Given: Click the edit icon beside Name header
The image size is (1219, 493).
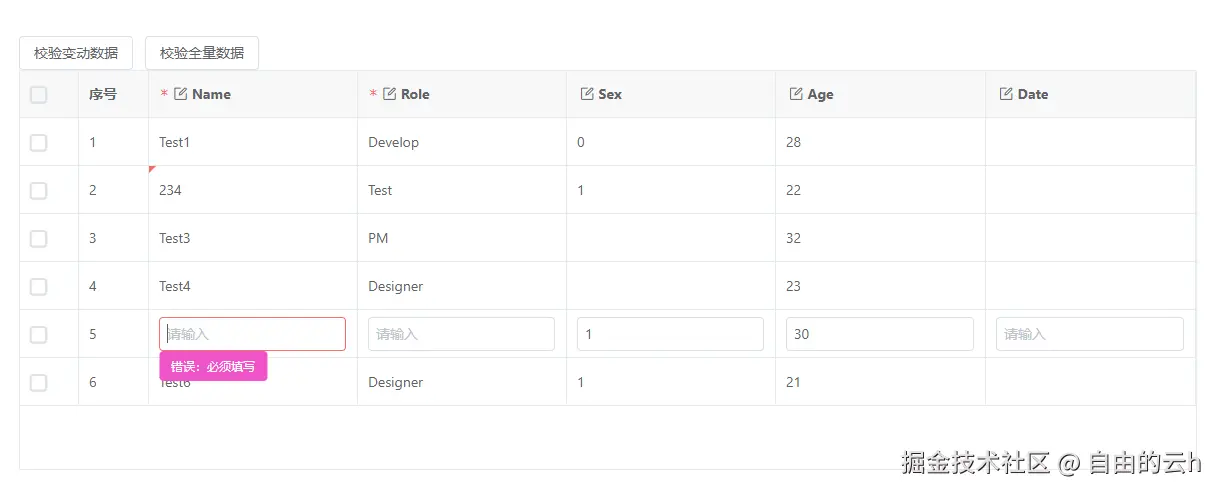Looking at the screenshot, I should 181,94.
